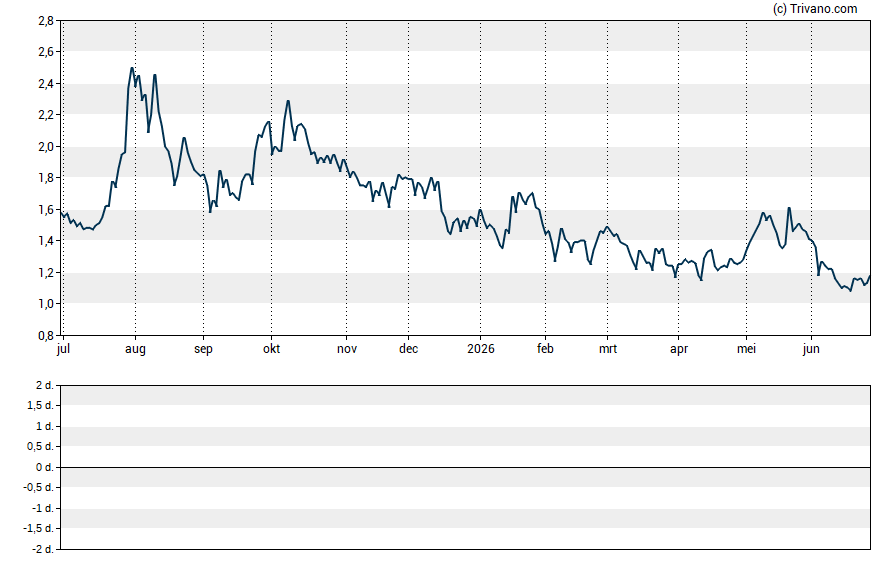Click the '1,4' price axis label
The width and height of the screenshot is (888, 565).
click(x=46, y=241)
